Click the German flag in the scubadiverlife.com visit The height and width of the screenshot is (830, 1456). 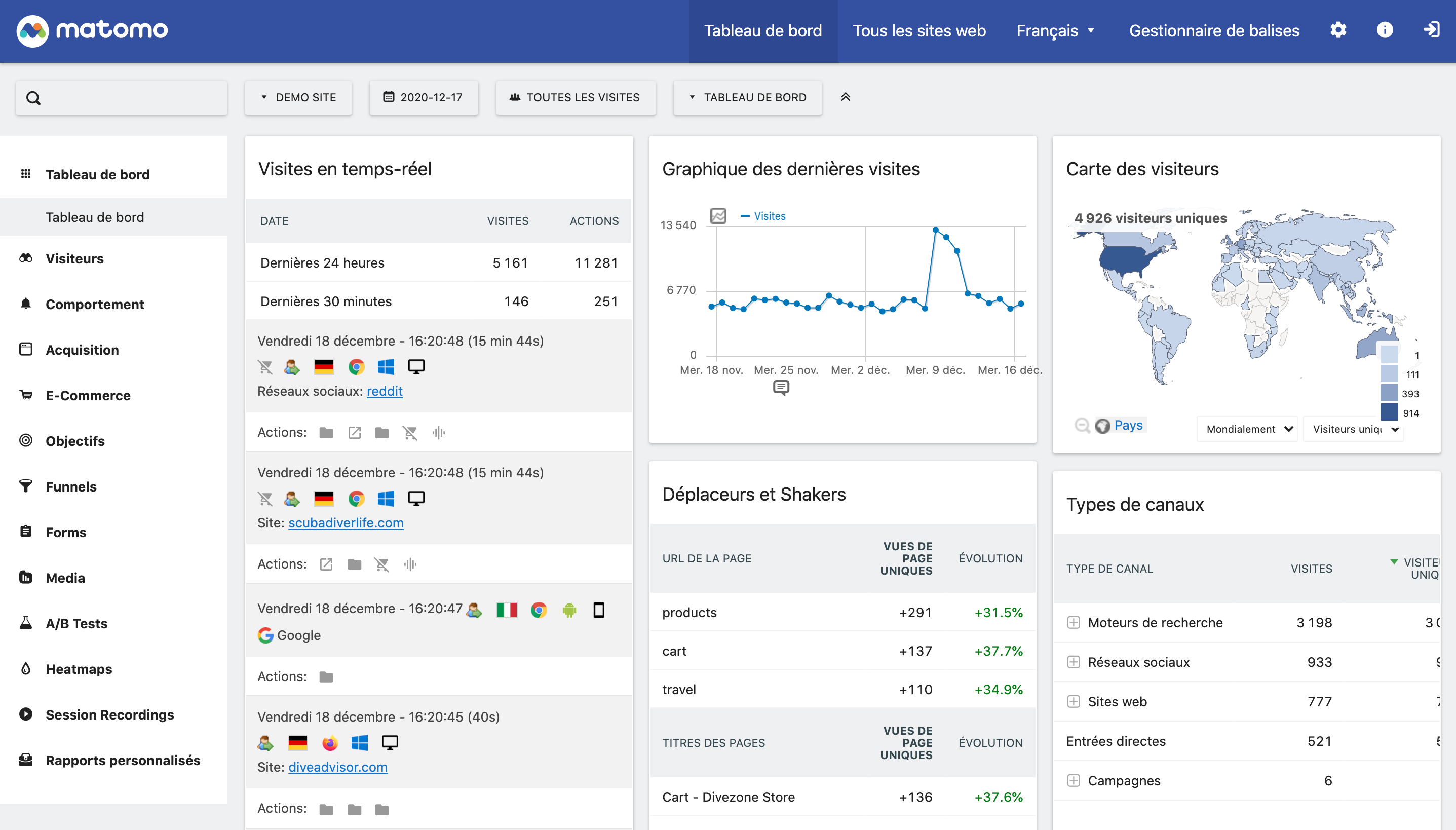[324, 499]
